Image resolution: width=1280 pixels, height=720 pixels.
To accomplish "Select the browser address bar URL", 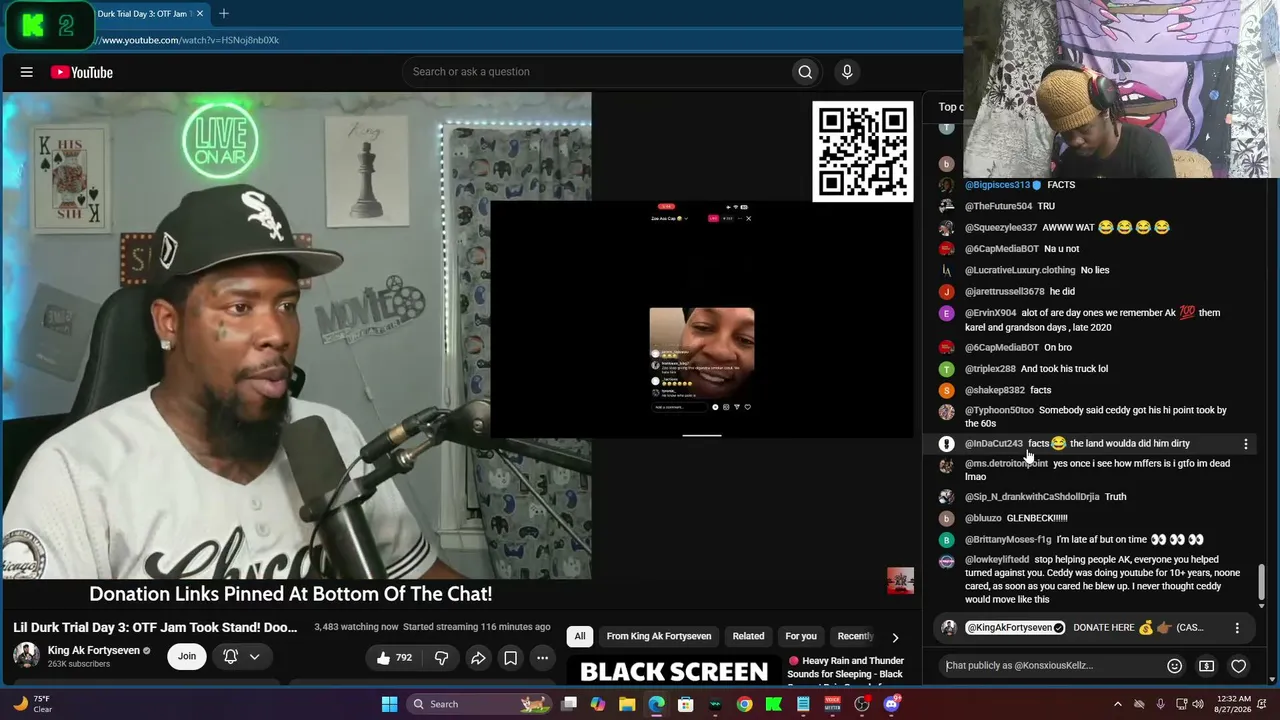I will [x=189, y=40].
